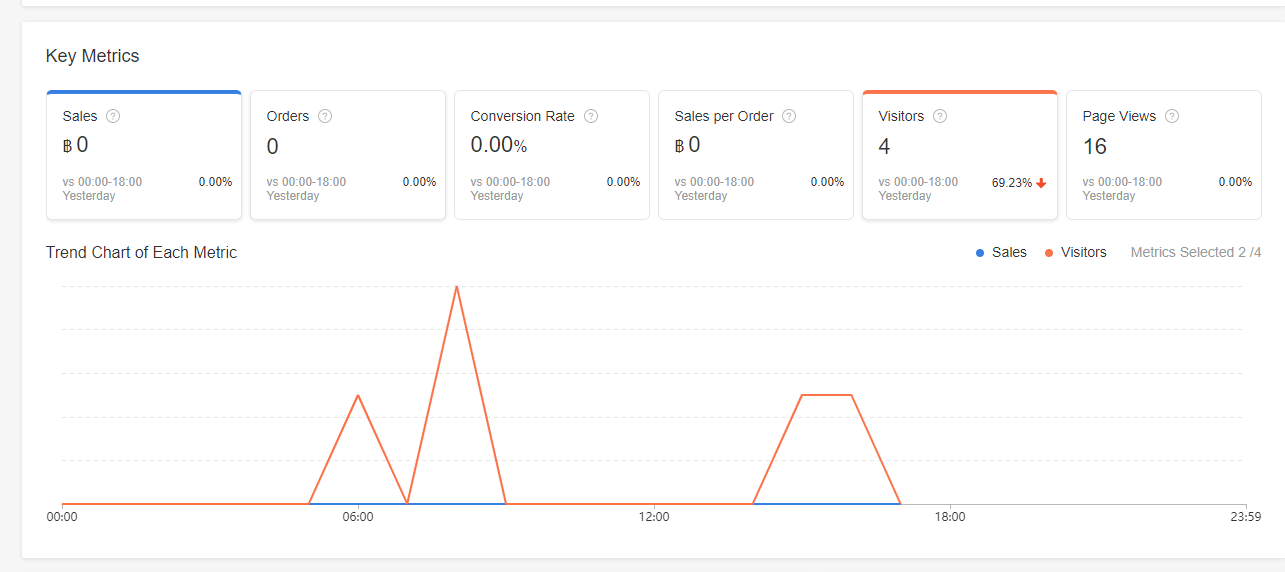1285x572 pixels.
Task: Click the Visitors help question icon
Action: click(x=940, y=116)
